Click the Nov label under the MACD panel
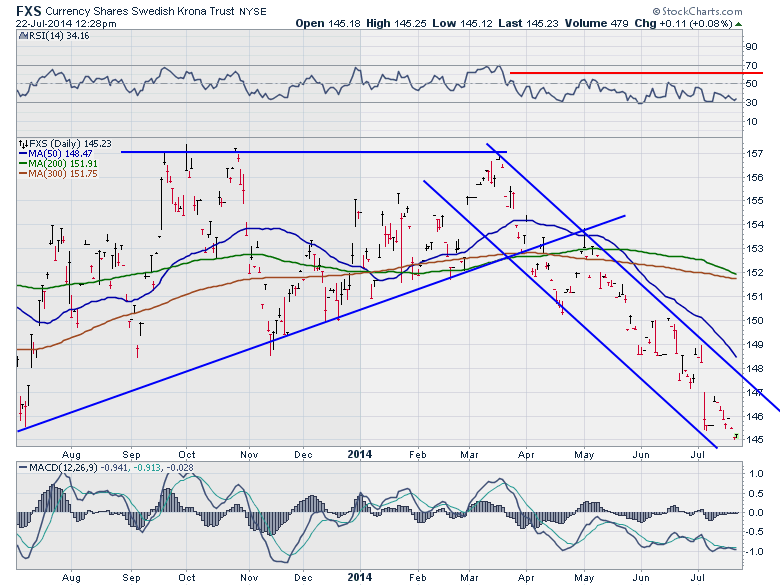The height and width of the screenshot is (586, 780). 249,578
